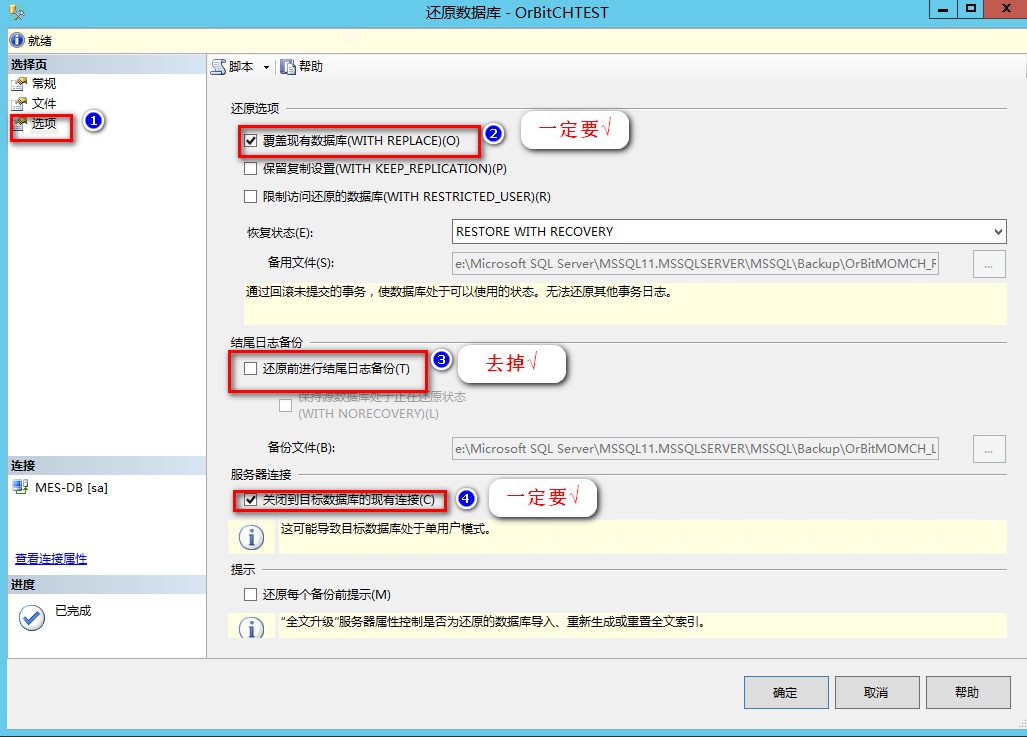1027x737 pixels.
Task: Click the 帮助 toolbar icon
Action: click(287, 67)
